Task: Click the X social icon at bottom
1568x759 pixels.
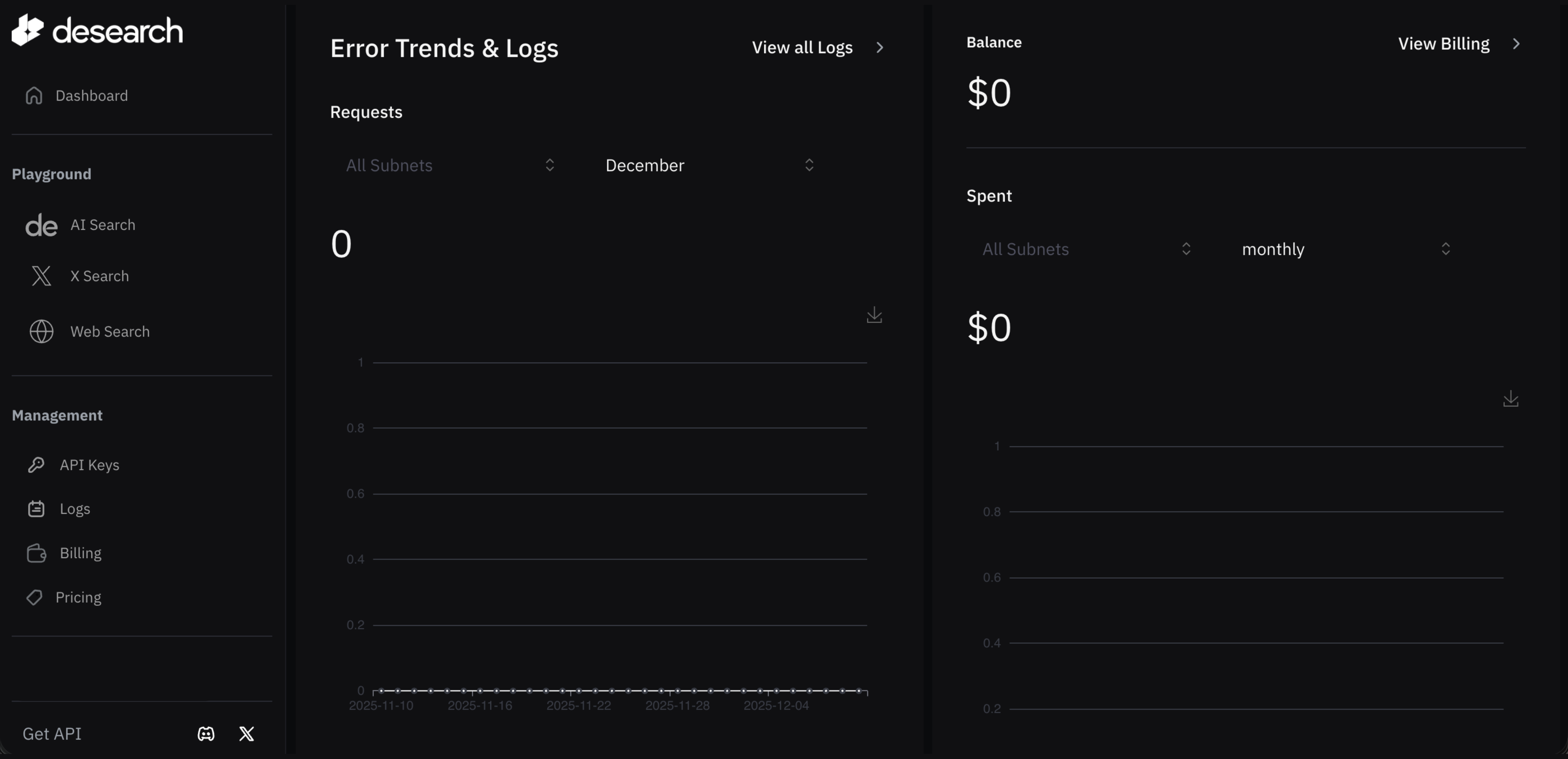Action: (246, 734)
